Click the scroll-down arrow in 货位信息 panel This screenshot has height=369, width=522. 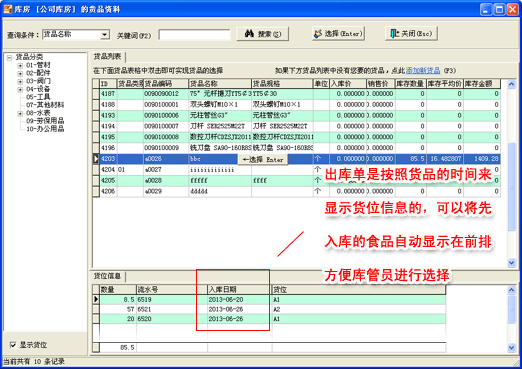click(x=512, y=348)
